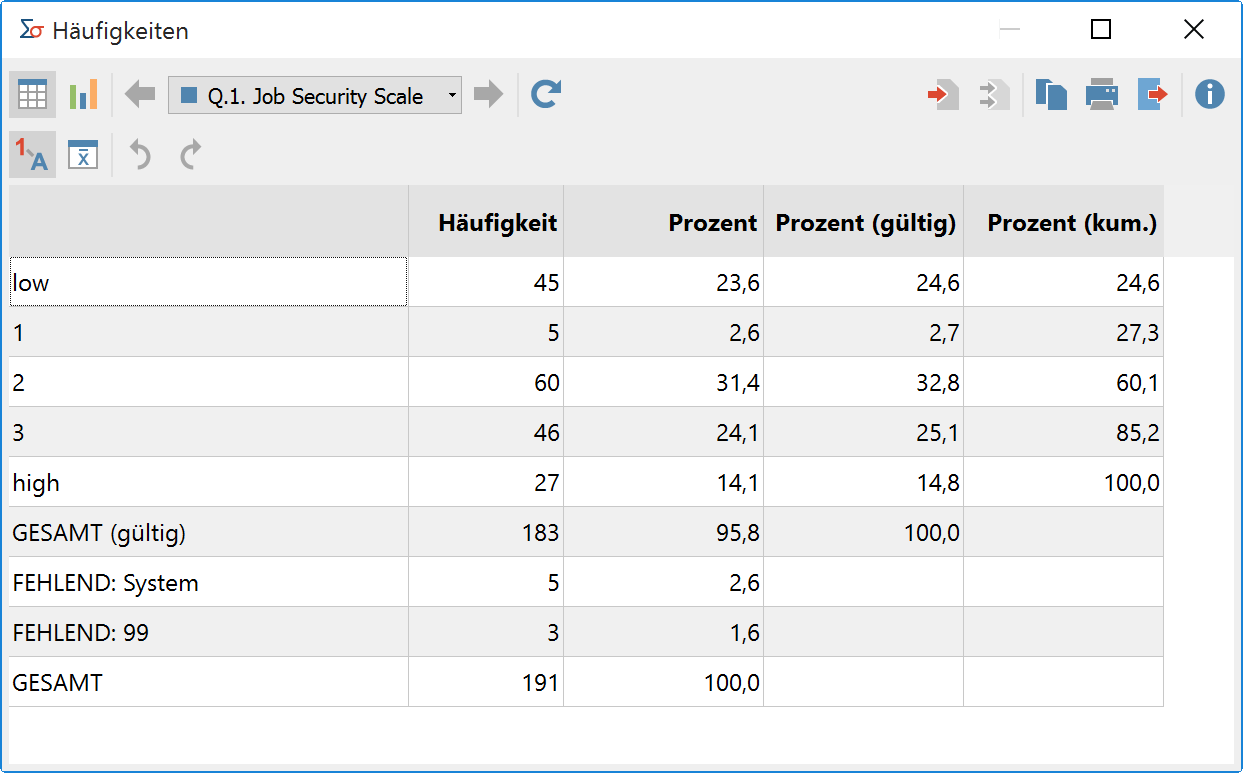
Task: Open the info icon
Action: (x=1210, y=95)
